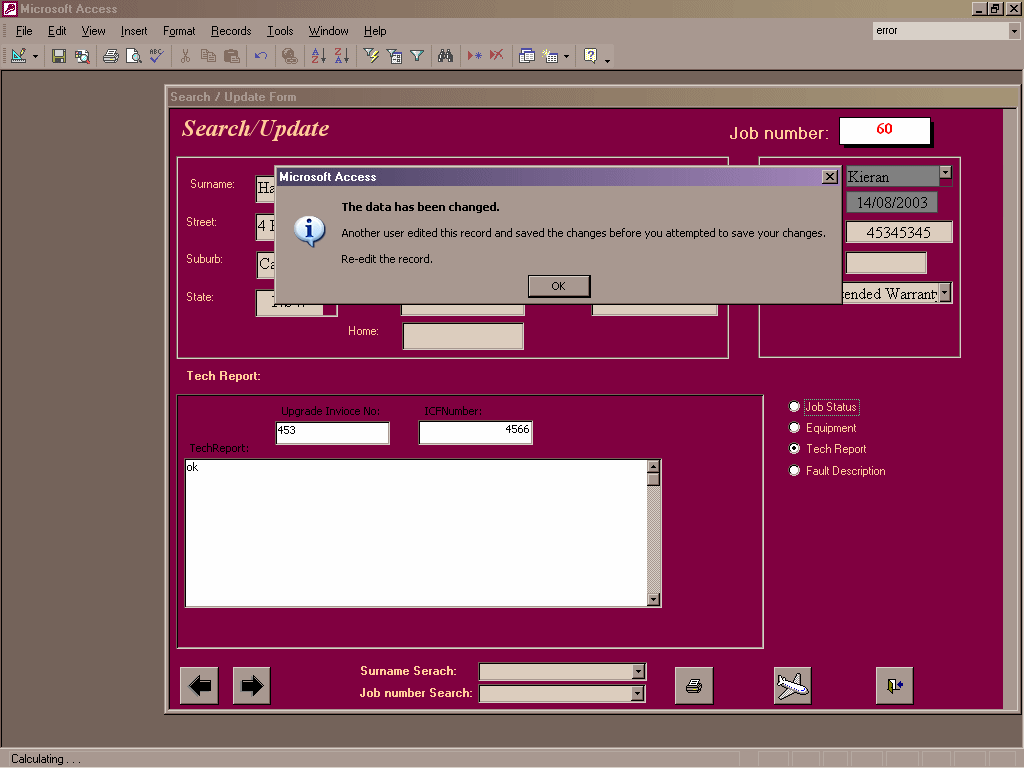Close the Microsoft Access message dialog
Viewport: 1024px width, 768px height.
pyautogui.click(x=829, y=176)
